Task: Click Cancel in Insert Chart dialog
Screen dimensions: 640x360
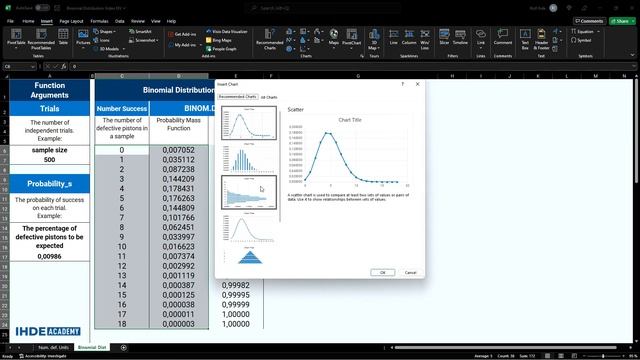Action: (410, 272)
